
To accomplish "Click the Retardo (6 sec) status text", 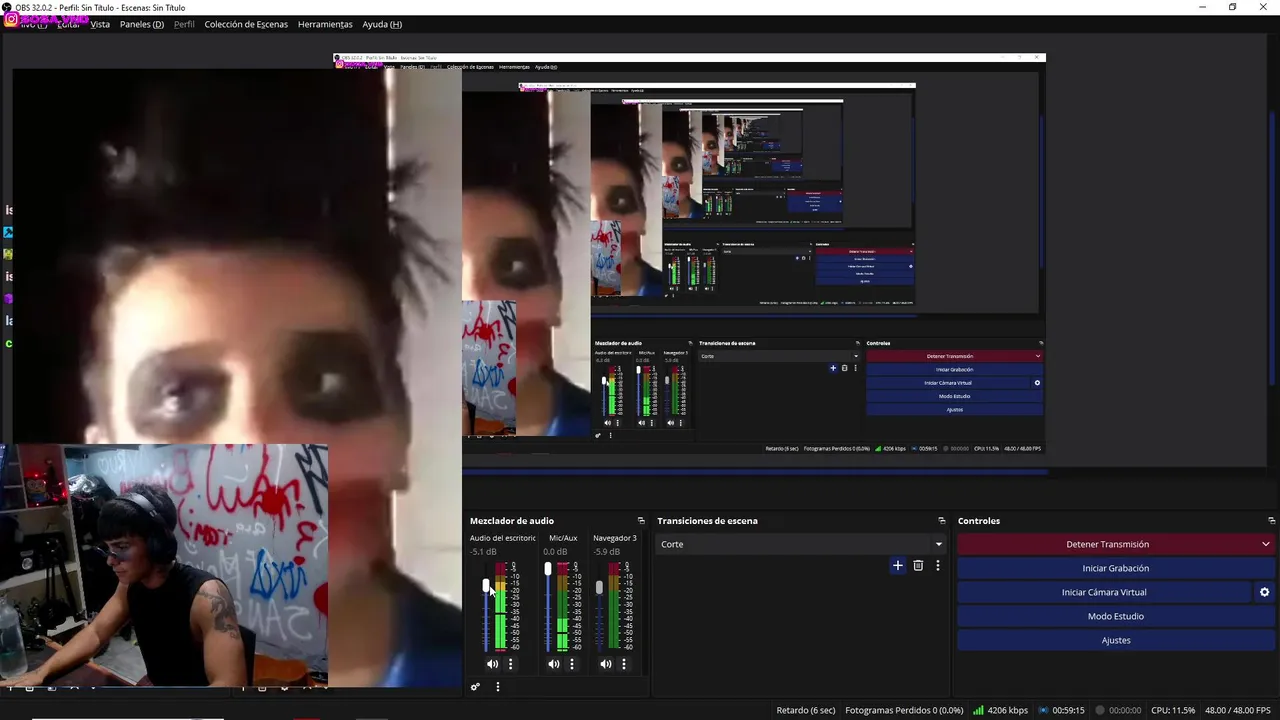I will click(x=806, y=710).
